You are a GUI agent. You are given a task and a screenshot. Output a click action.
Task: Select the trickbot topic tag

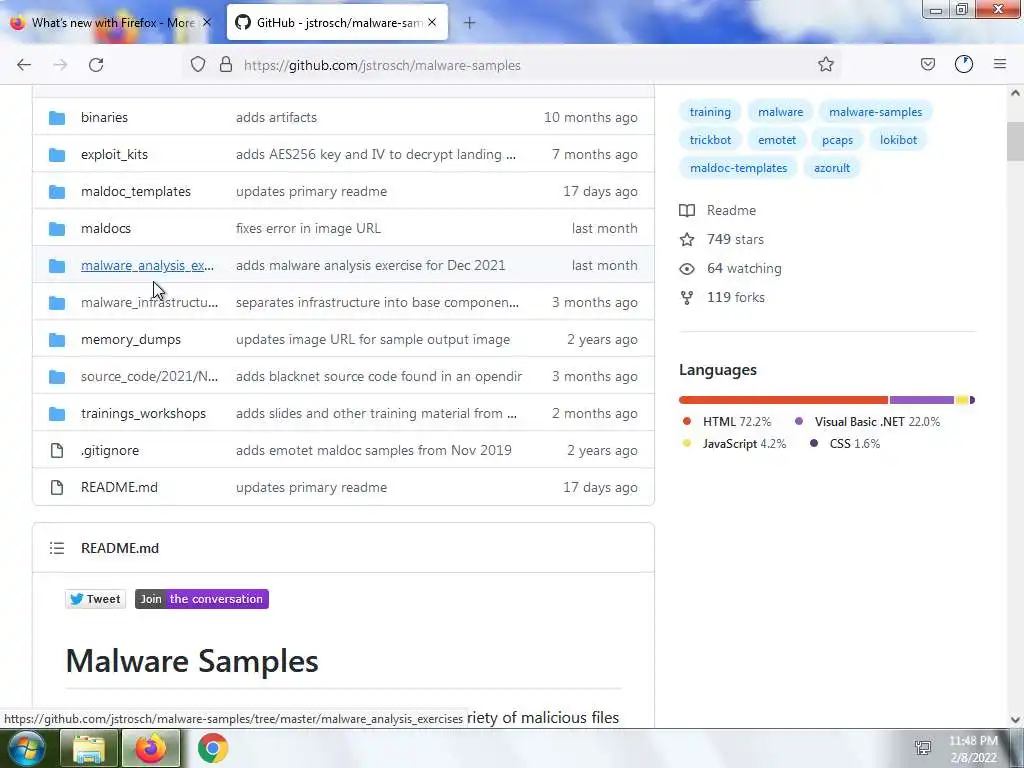(710, 140)
